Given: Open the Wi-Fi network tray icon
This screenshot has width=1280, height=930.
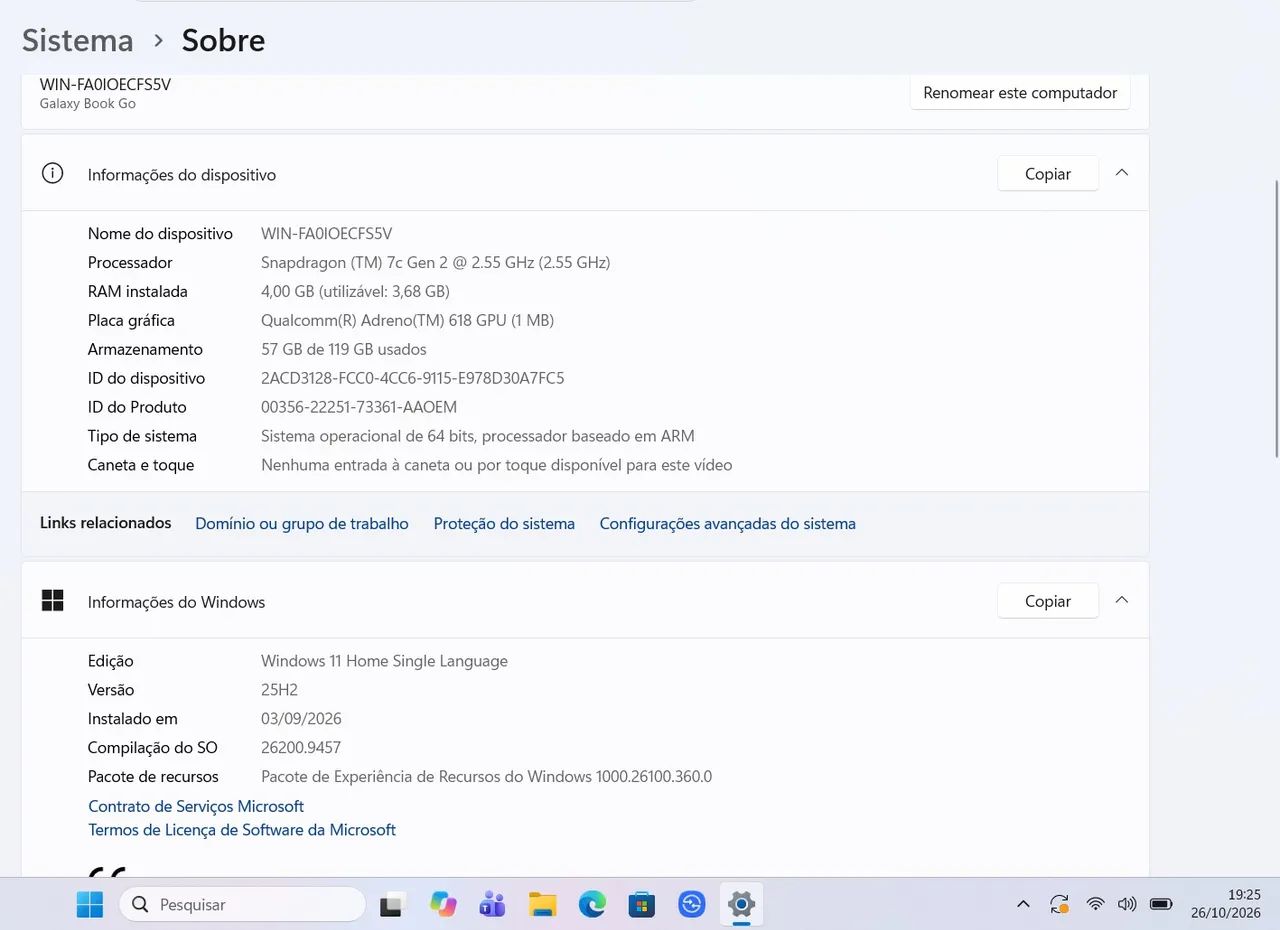Looking at the screenshot, I should pos(1095,904).
